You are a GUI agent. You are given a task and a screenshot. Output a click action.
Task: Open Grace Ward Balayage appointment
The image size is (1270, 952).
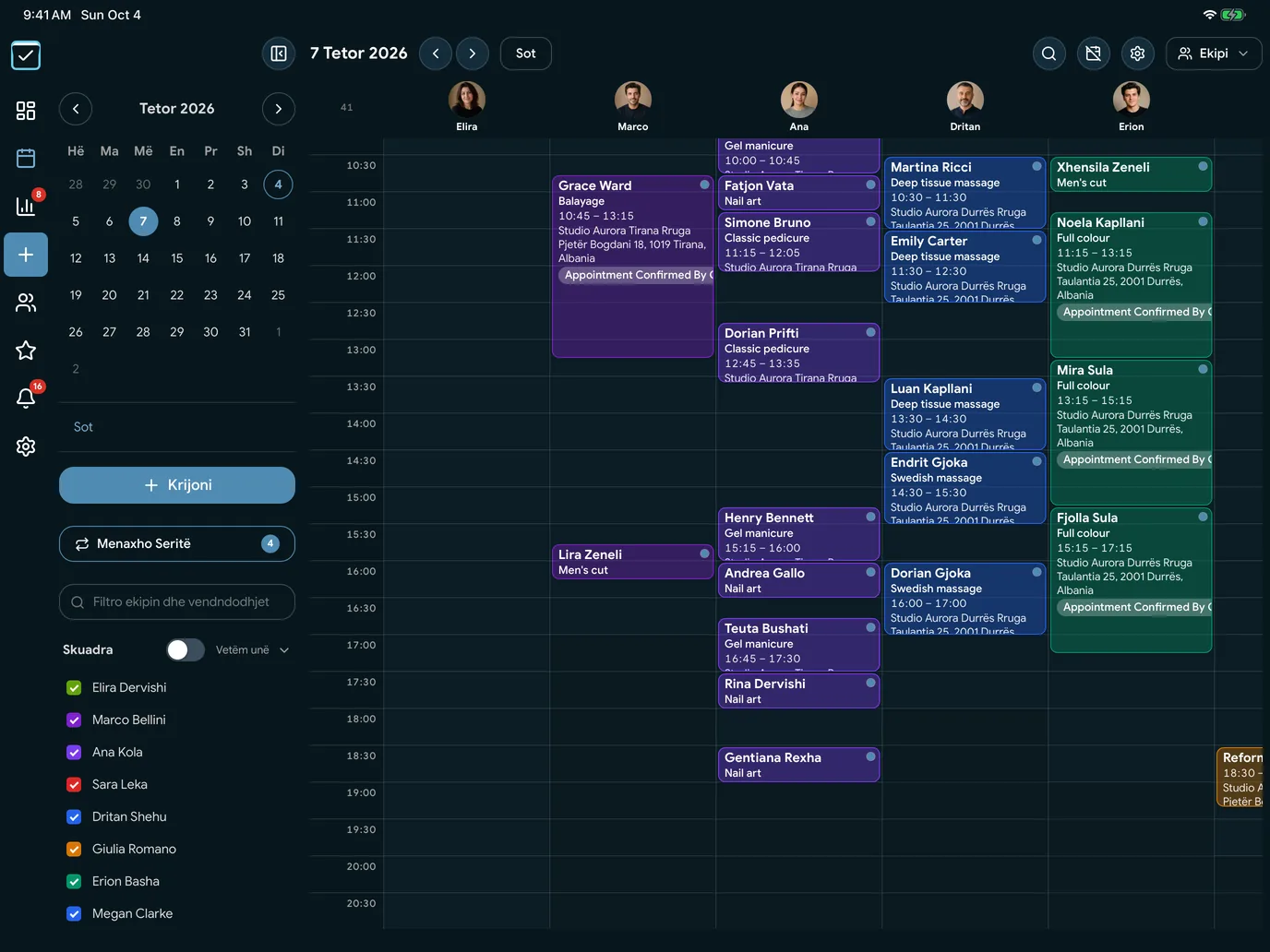click(x=633, y=267)
